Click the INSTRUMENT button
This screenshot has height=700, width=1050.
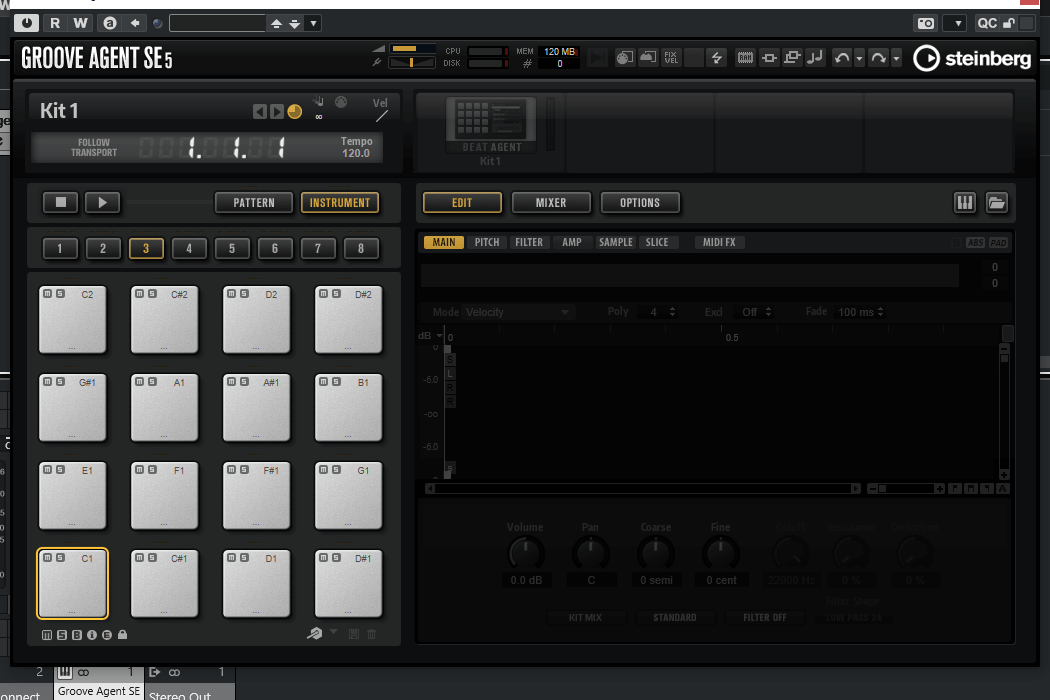[340, 202]
